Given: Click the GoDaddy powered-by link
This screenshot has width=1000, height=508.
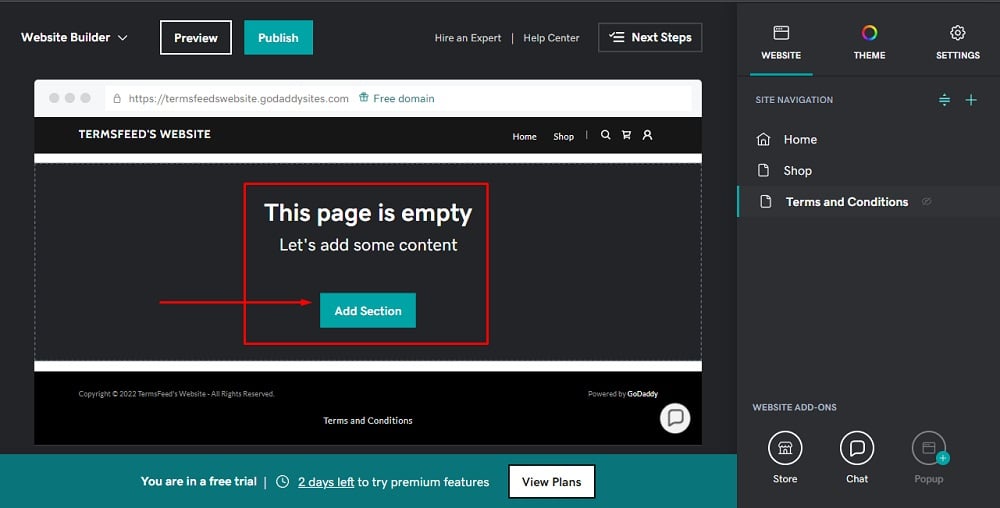Looking at the screenshot, I should tap(642, 394).
